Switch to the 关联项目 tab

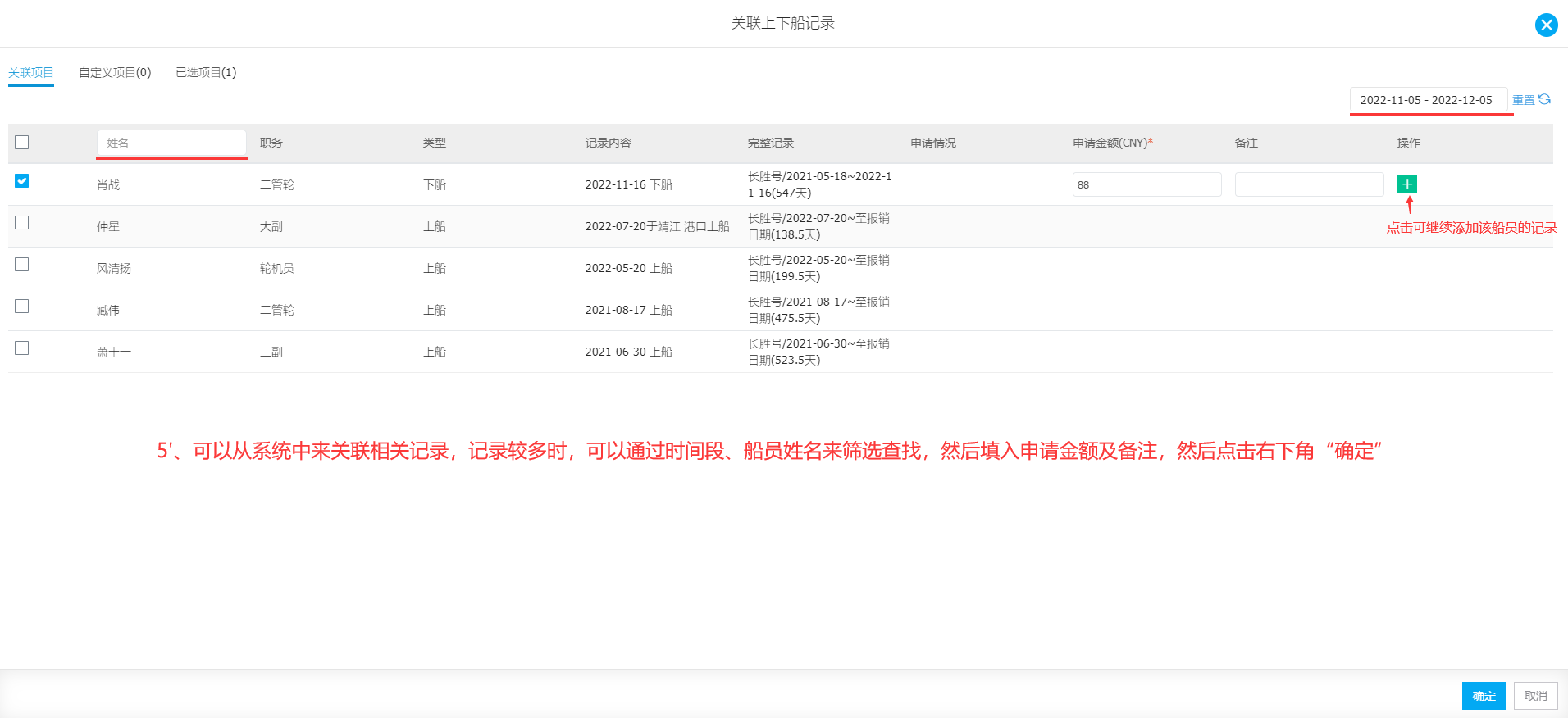click(31, 72)
